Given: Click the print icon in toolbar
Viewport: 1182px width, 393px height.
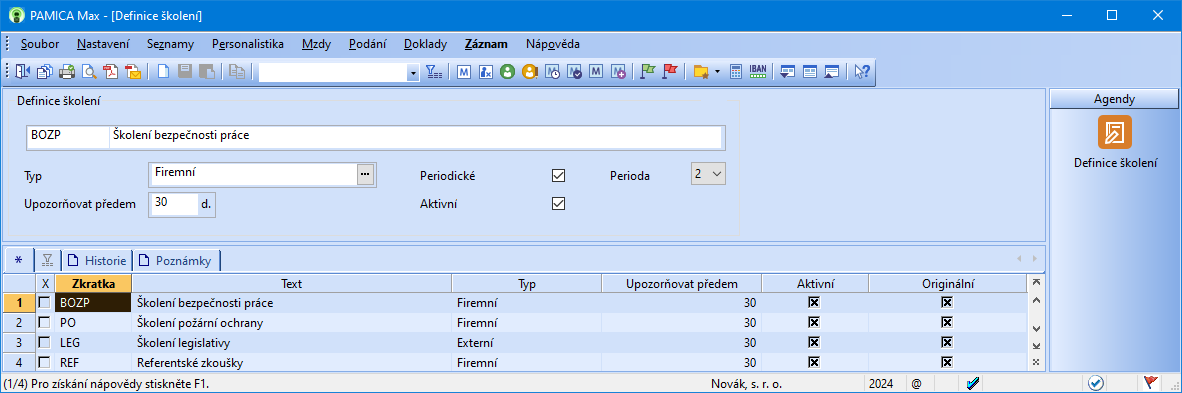Looking at the screenshot, I should coord(67,72).
